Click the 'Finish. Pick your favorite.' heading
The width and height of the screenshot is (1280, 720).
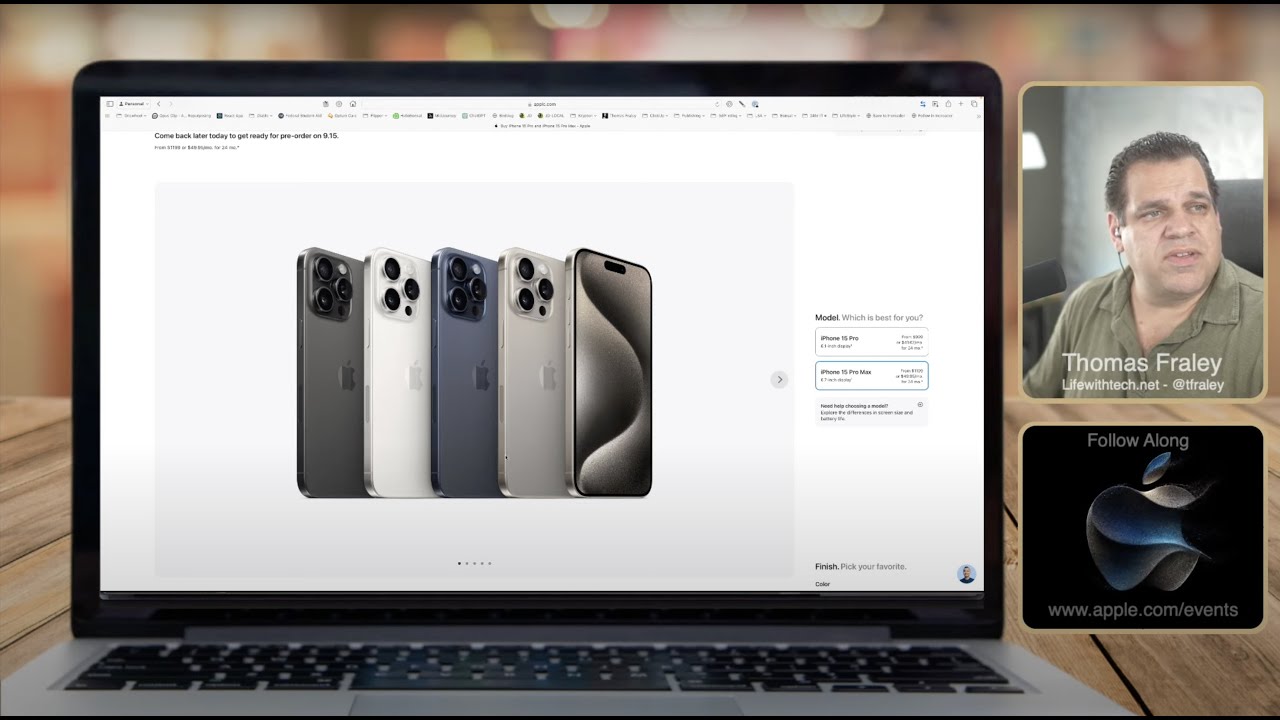point(860,566)
